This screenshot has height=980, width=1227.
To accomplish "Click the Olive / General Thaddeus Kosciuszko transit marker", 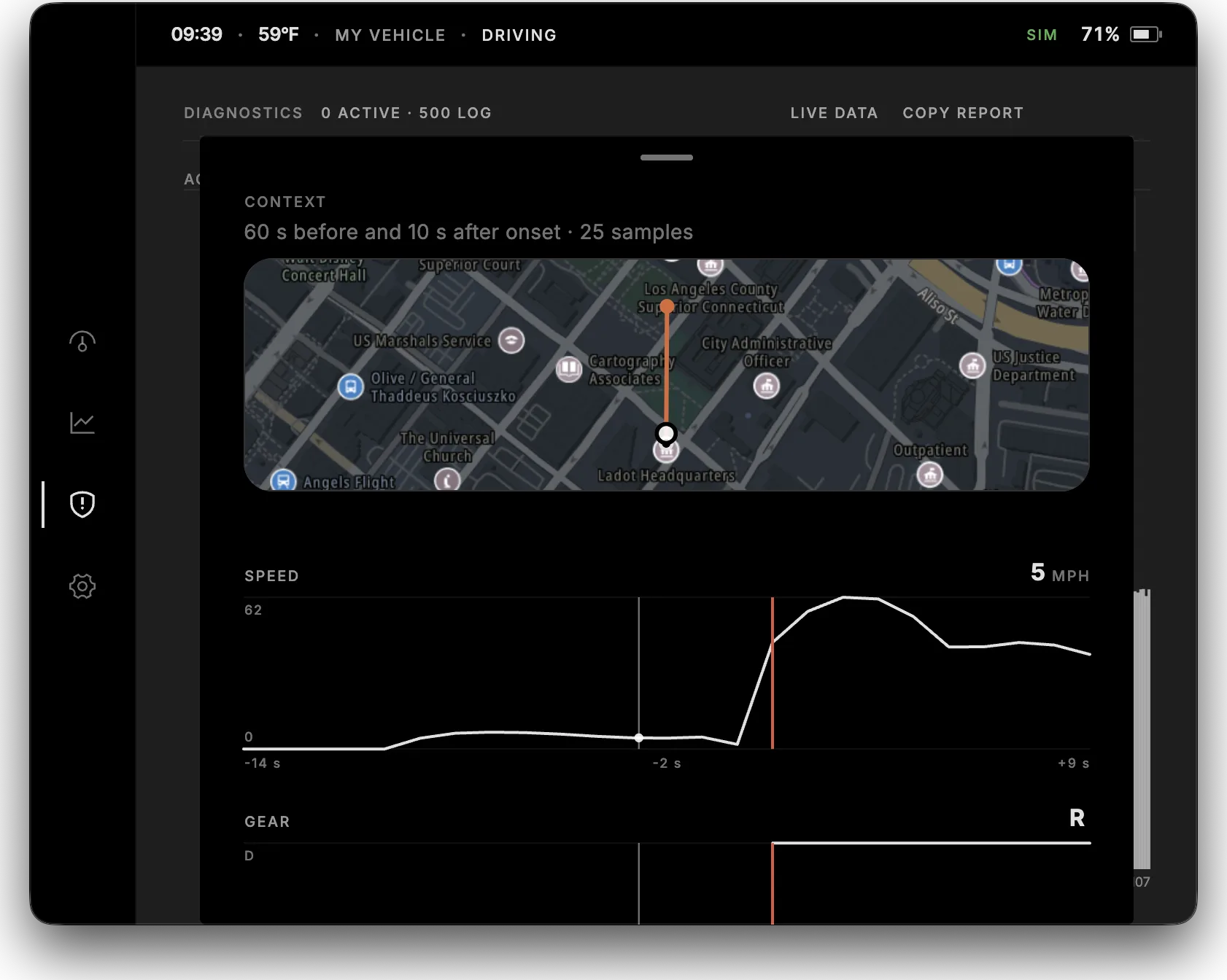I will (x=351, y=386).
